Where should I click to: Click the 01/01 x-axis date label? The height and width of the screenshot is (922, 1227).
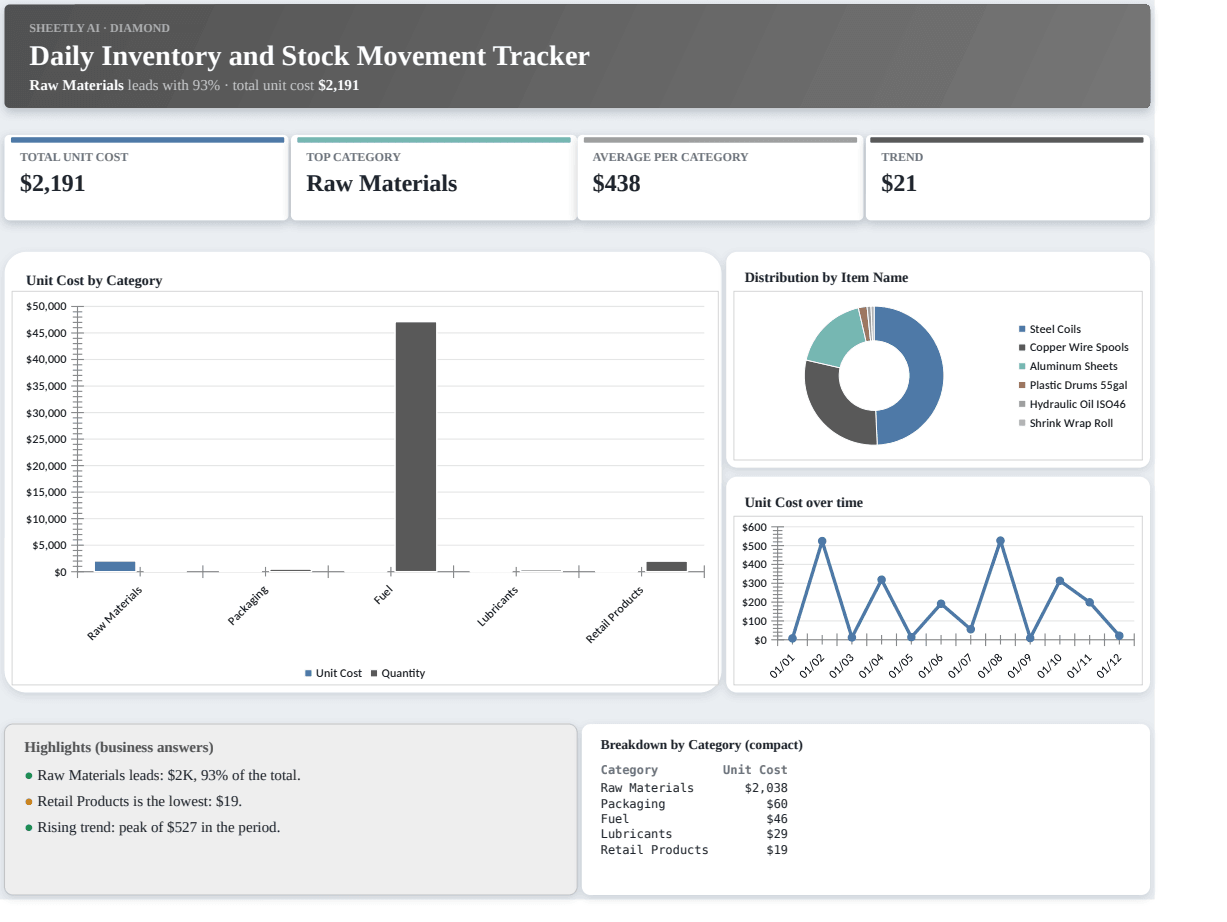click(782, 665)
